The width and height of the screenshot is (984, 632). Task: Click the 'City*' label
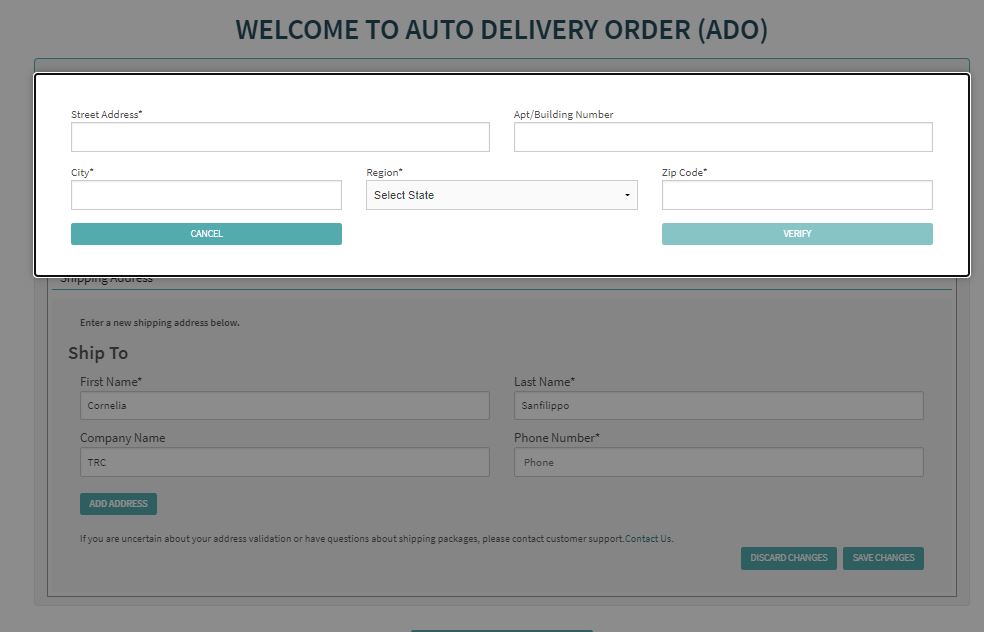click(x=82, y=172)
